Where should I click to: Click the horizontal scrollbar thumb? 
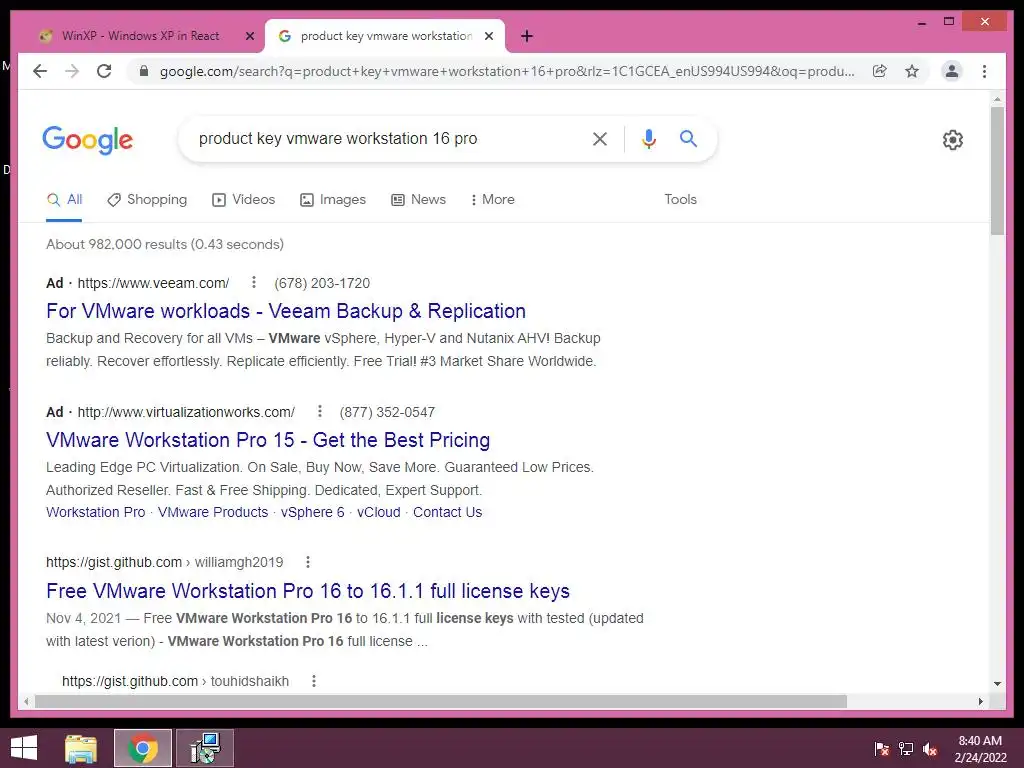441,701
